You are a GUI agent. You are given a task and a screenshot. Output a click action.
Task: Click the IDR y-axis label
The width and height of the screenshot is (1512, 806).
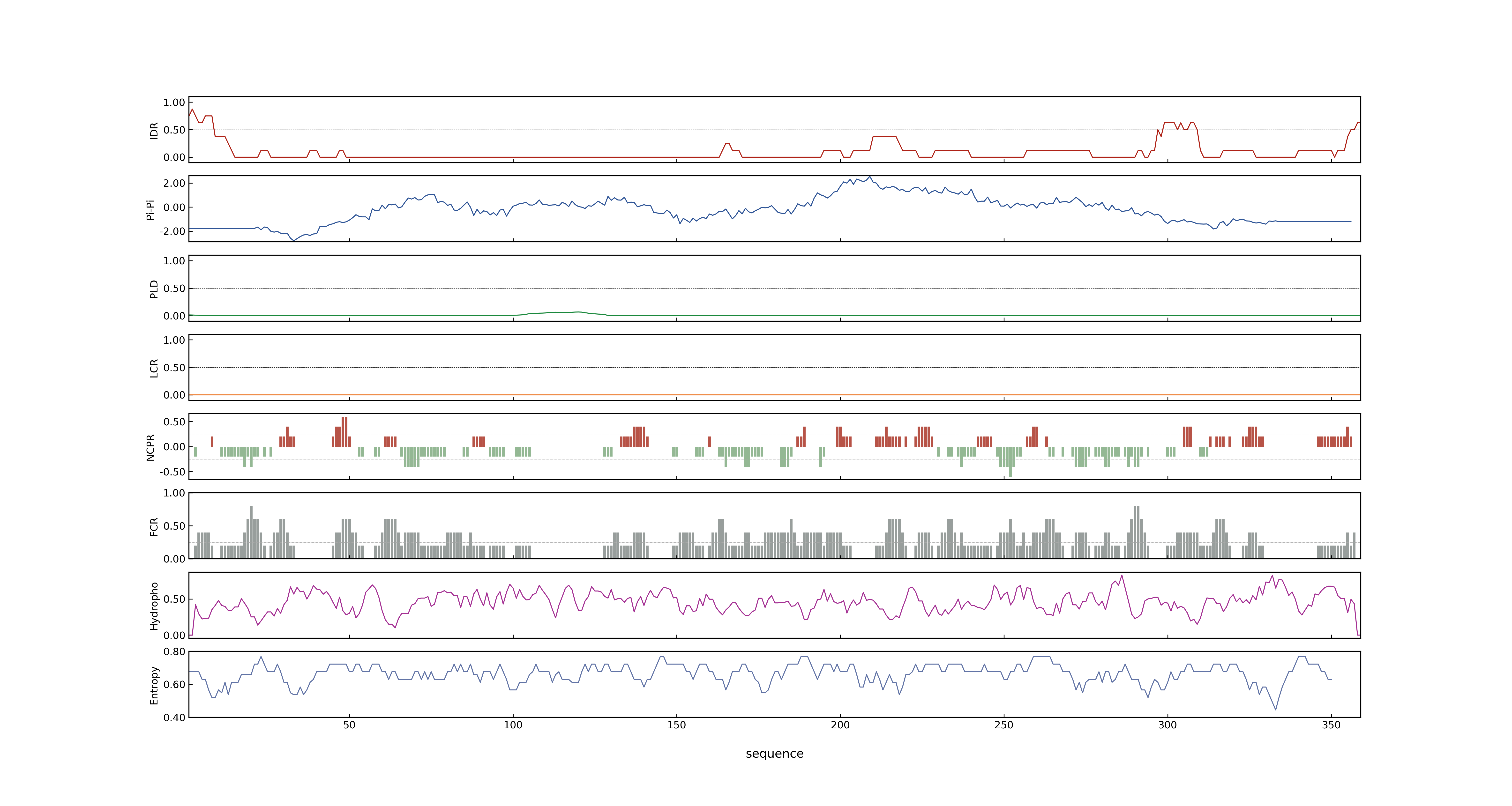pyautogui.click(x=154, y=130)
